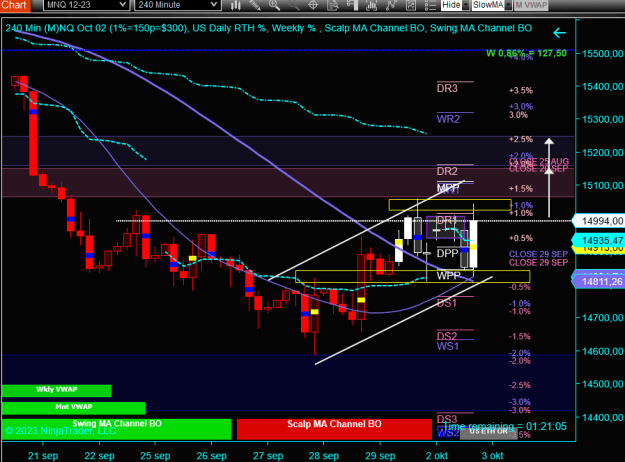Click the 25 sep date label
Screen dimensions: 625x462
point(155,456)
